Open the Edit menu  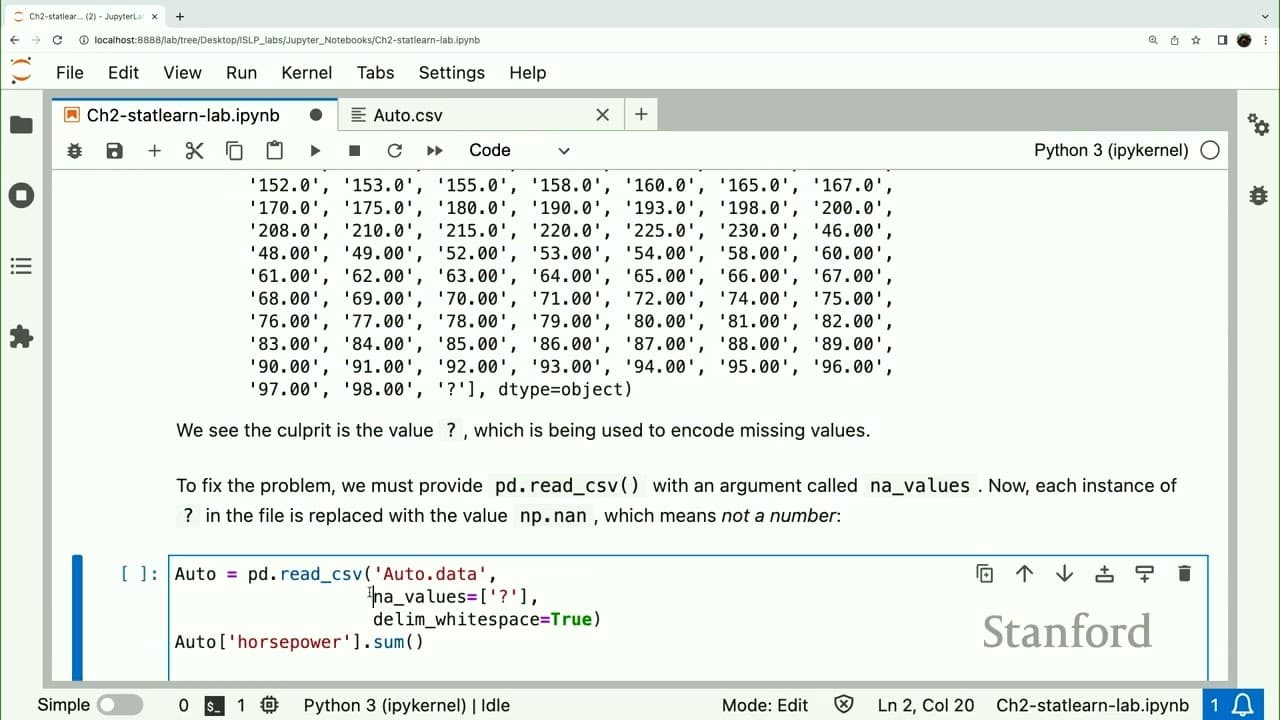123,73
